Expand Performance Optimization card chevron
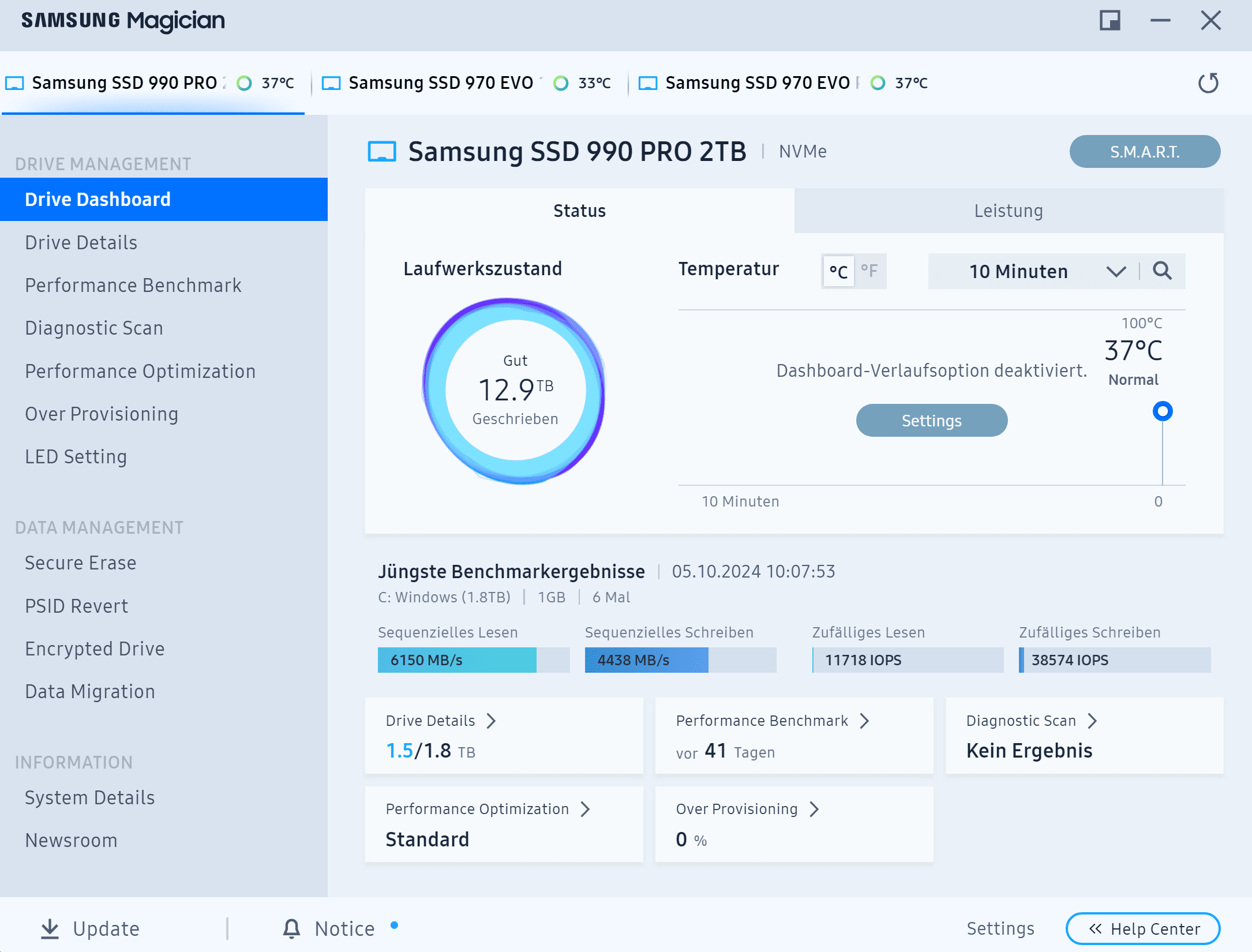1252x952 pixels. pos(585,809)
